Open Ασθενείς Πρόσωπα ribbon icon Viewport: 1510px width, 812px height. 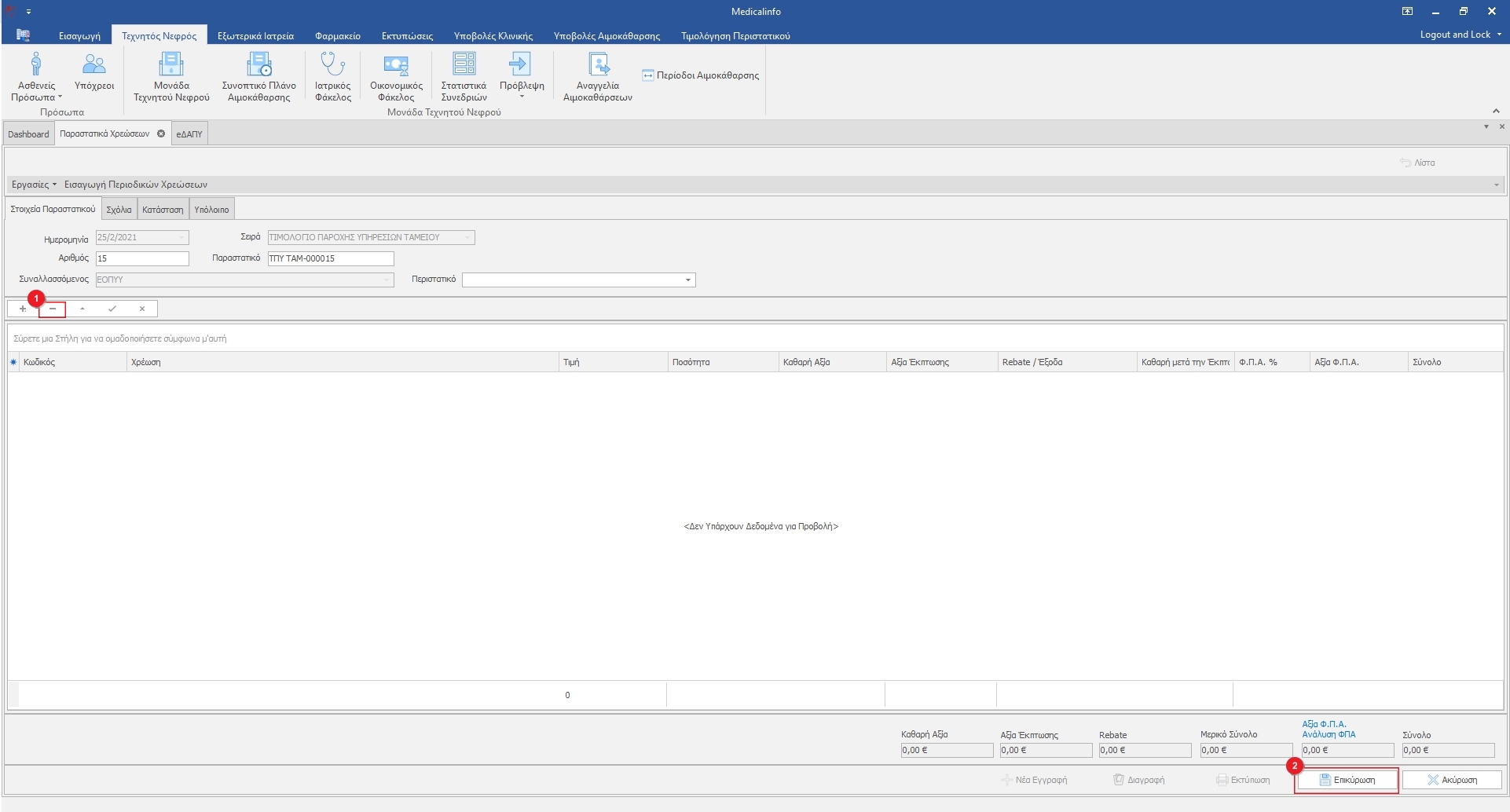point(36,64)
